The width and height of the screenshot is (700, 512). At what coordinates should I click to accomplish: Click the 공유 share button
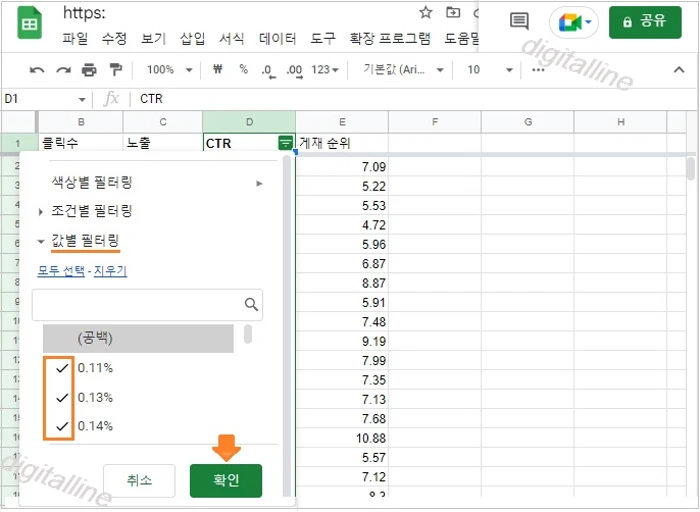(x=645, y=22)
